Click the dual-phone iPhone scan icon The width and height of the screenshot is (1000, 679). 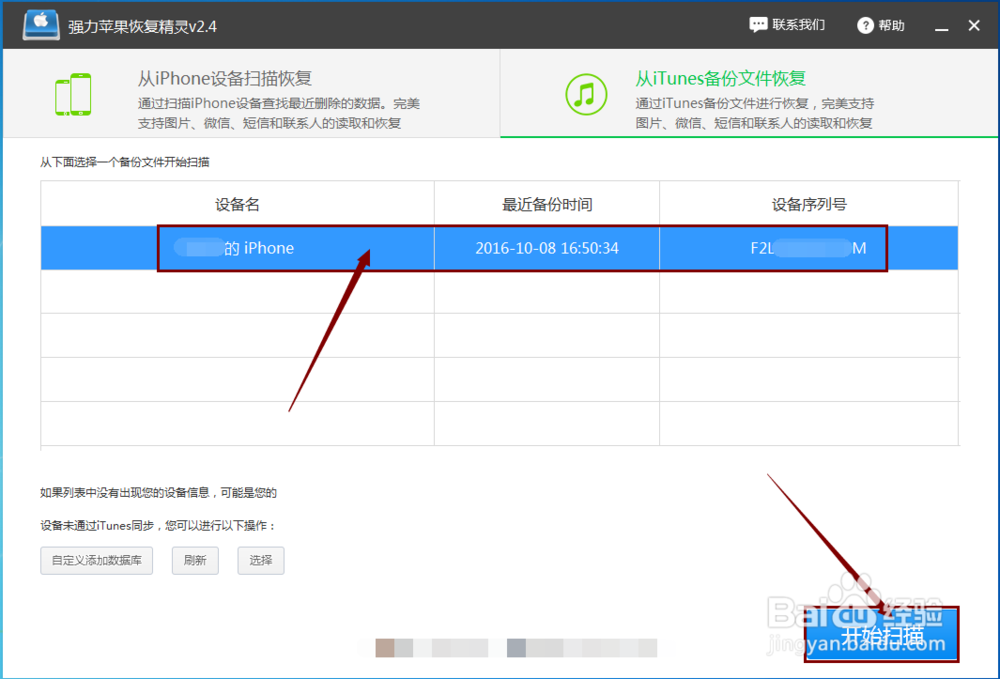tap(73, 93)
